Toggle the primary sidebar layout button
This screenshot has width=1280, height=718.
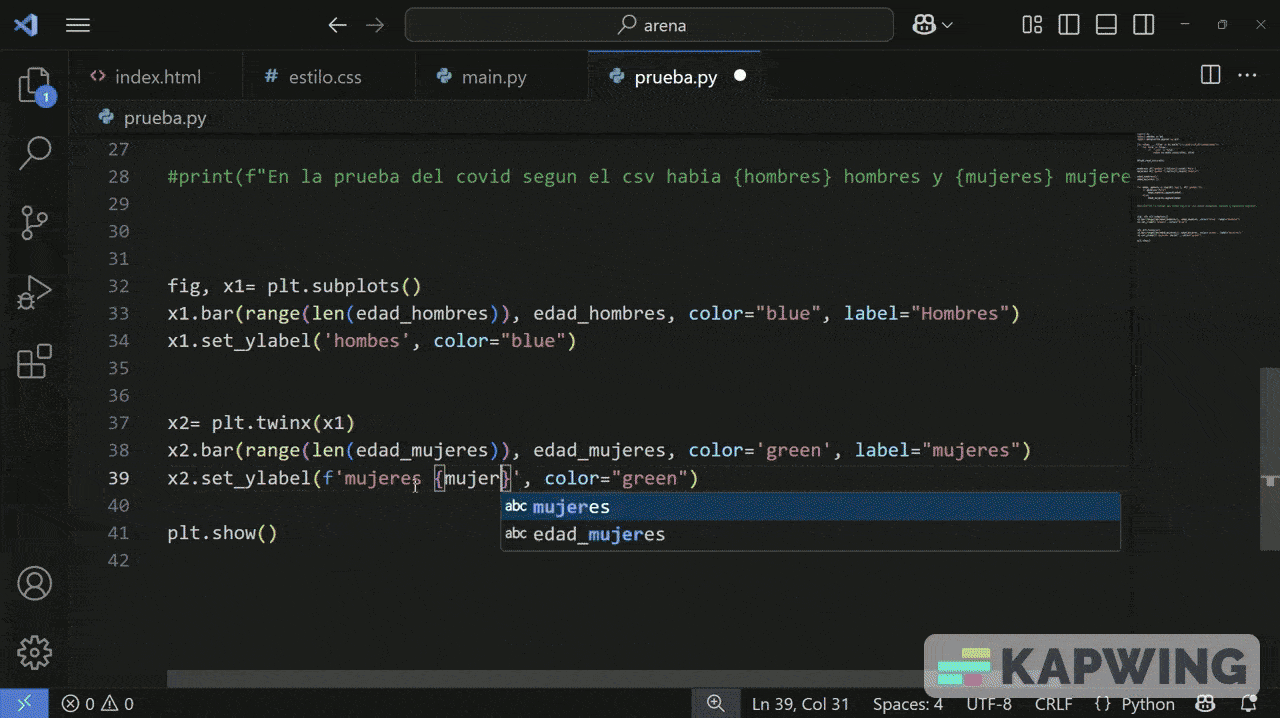[x=1069, y=25]
